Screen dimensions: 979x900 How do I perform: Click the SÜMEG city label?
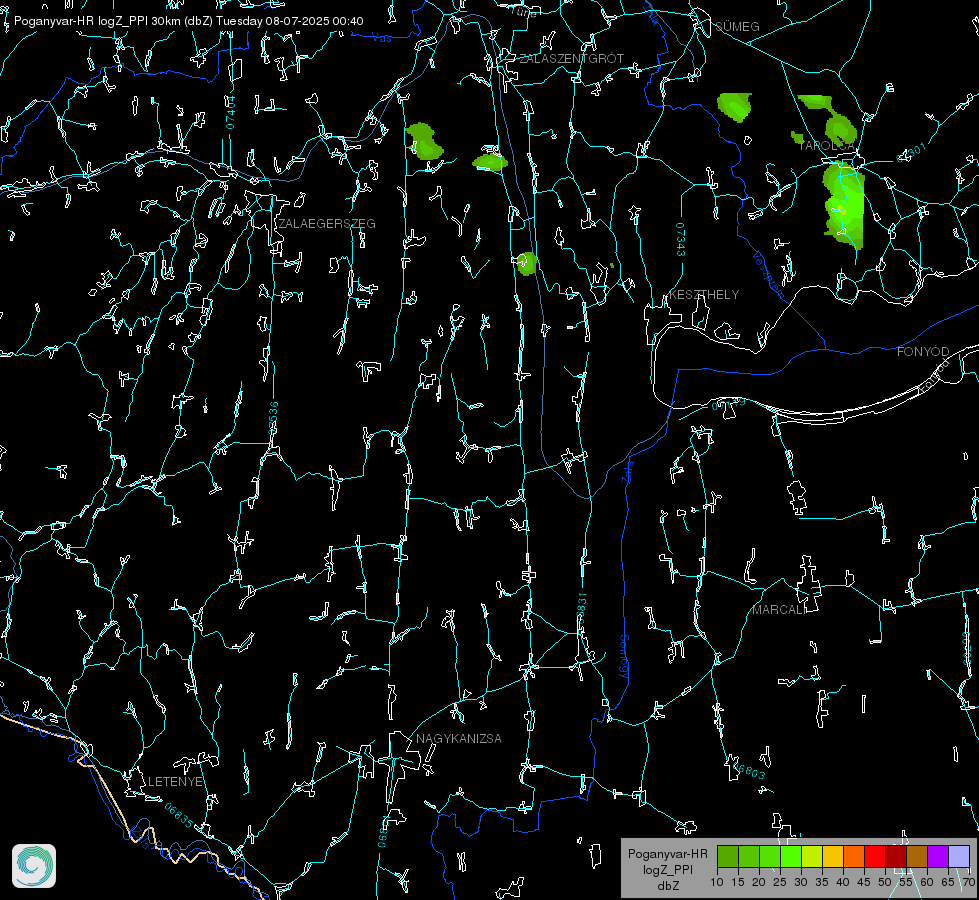point(737,27)
